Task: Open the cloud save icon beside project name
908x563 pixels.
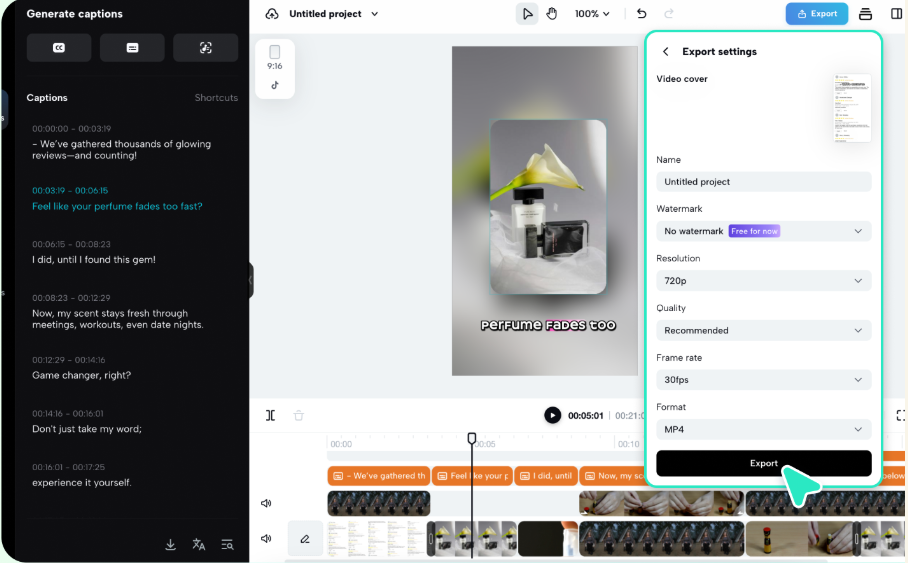Action: coord(272,14)
